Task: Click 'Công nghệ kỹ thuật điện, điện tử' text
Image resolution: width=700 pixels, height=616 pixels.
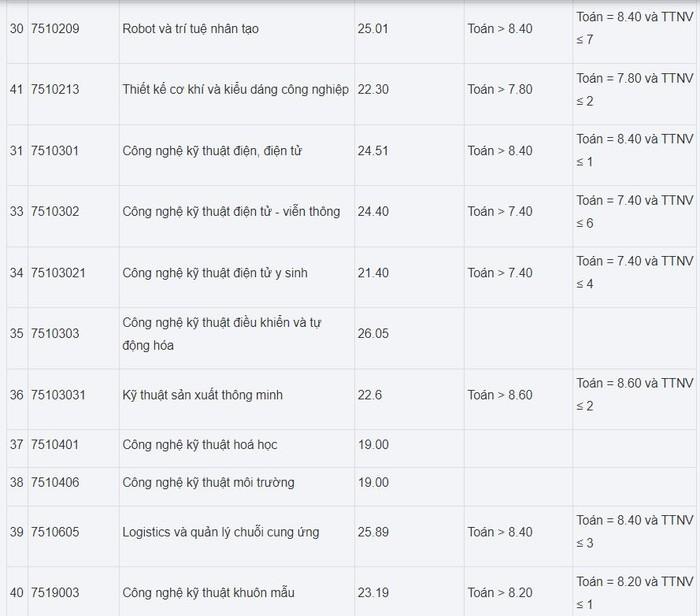Action: click(212, 151)
